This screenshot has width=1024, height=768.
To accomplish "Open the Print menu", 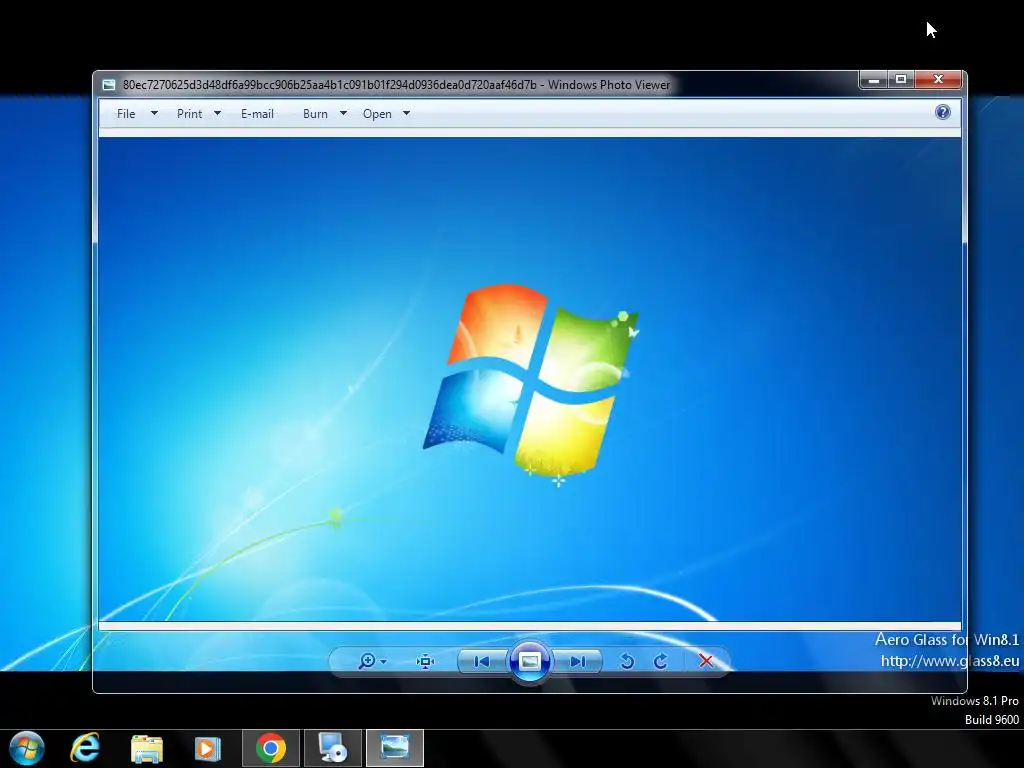I will (189, 114).
